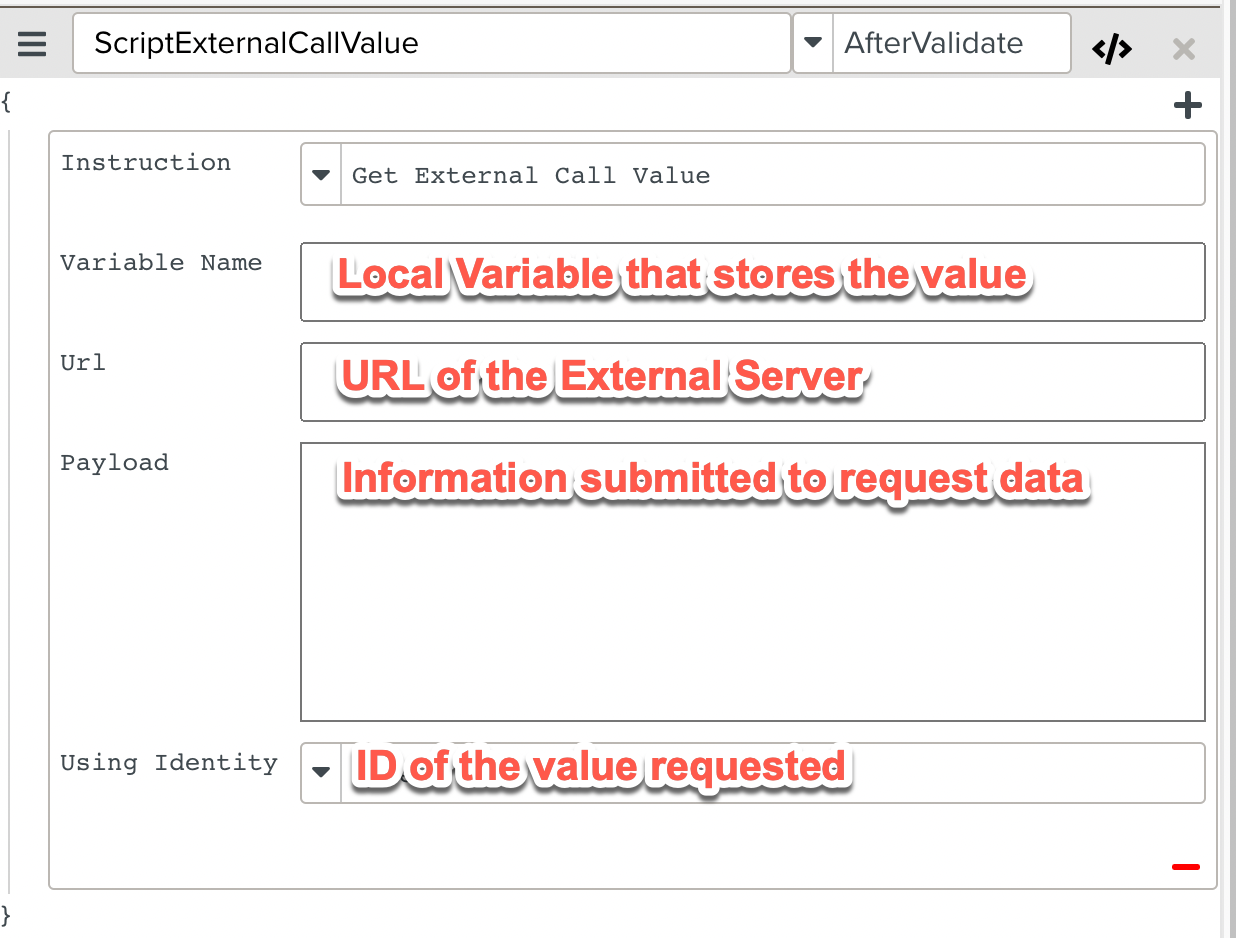Screen dimensions: 1236x938
Task: Click the Instruction label
Action: click(146, 162)
